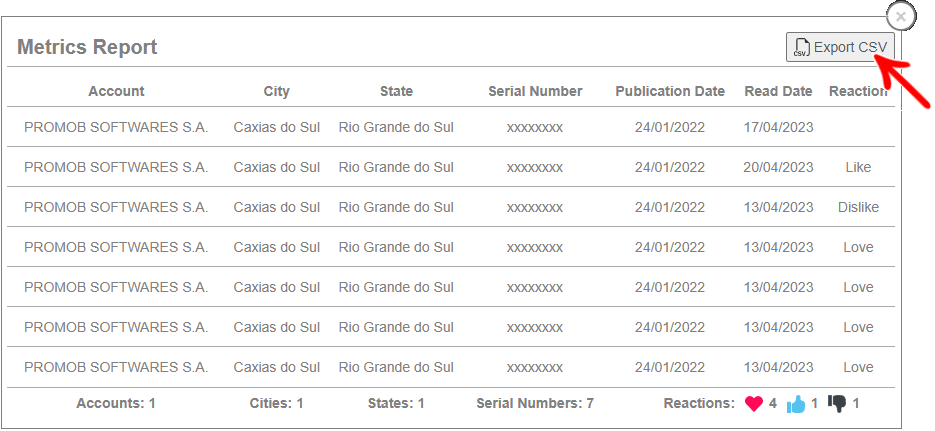Click the Serial Numbers: 7 total
Screen dimensions: 935x431
(535, 404)
